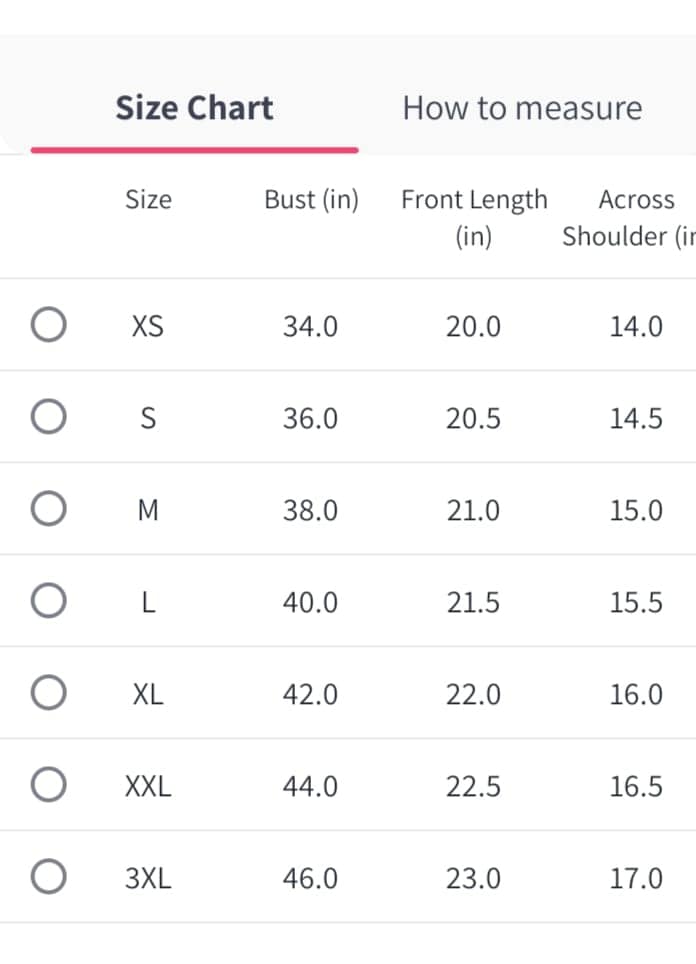The width and height of the screenshot is (696, 964).
Task: Click the XS size label
Action: [x=148, y=326]
